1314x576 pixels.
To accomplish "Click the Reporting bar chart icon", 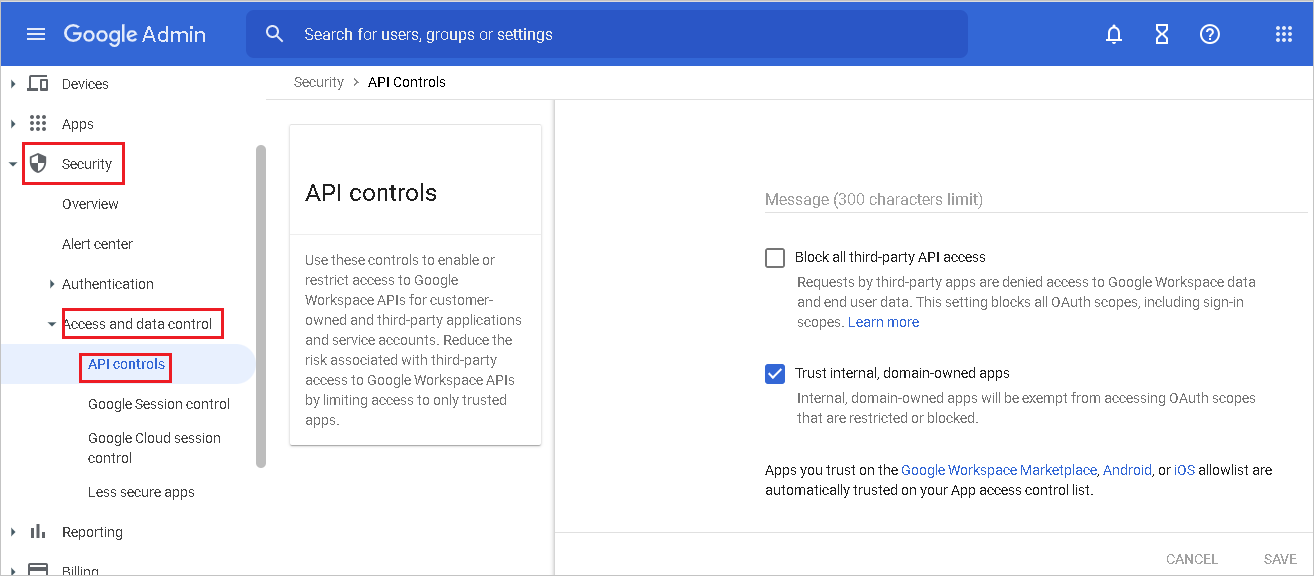I will pos(38,531).
